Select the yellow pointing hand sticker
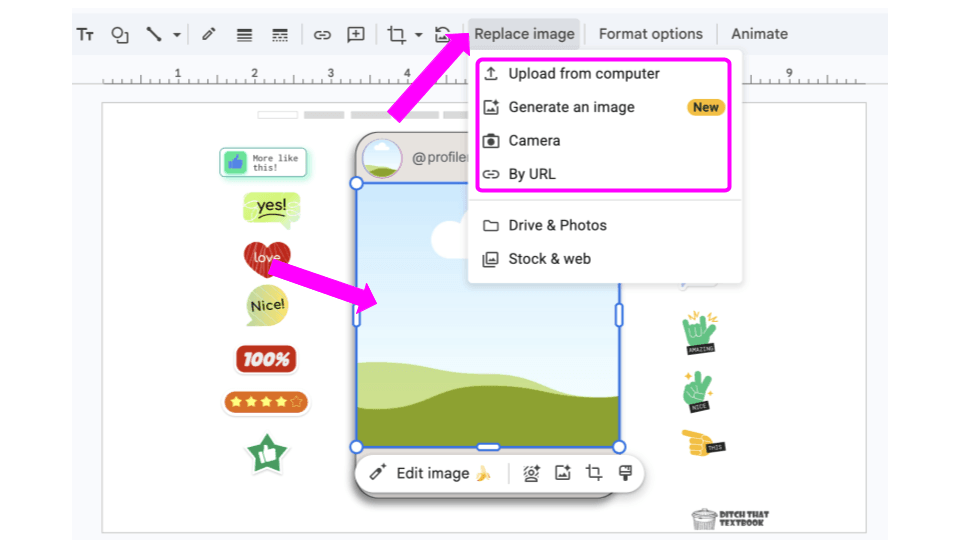 pyautogui.click(x=703, y=443)
